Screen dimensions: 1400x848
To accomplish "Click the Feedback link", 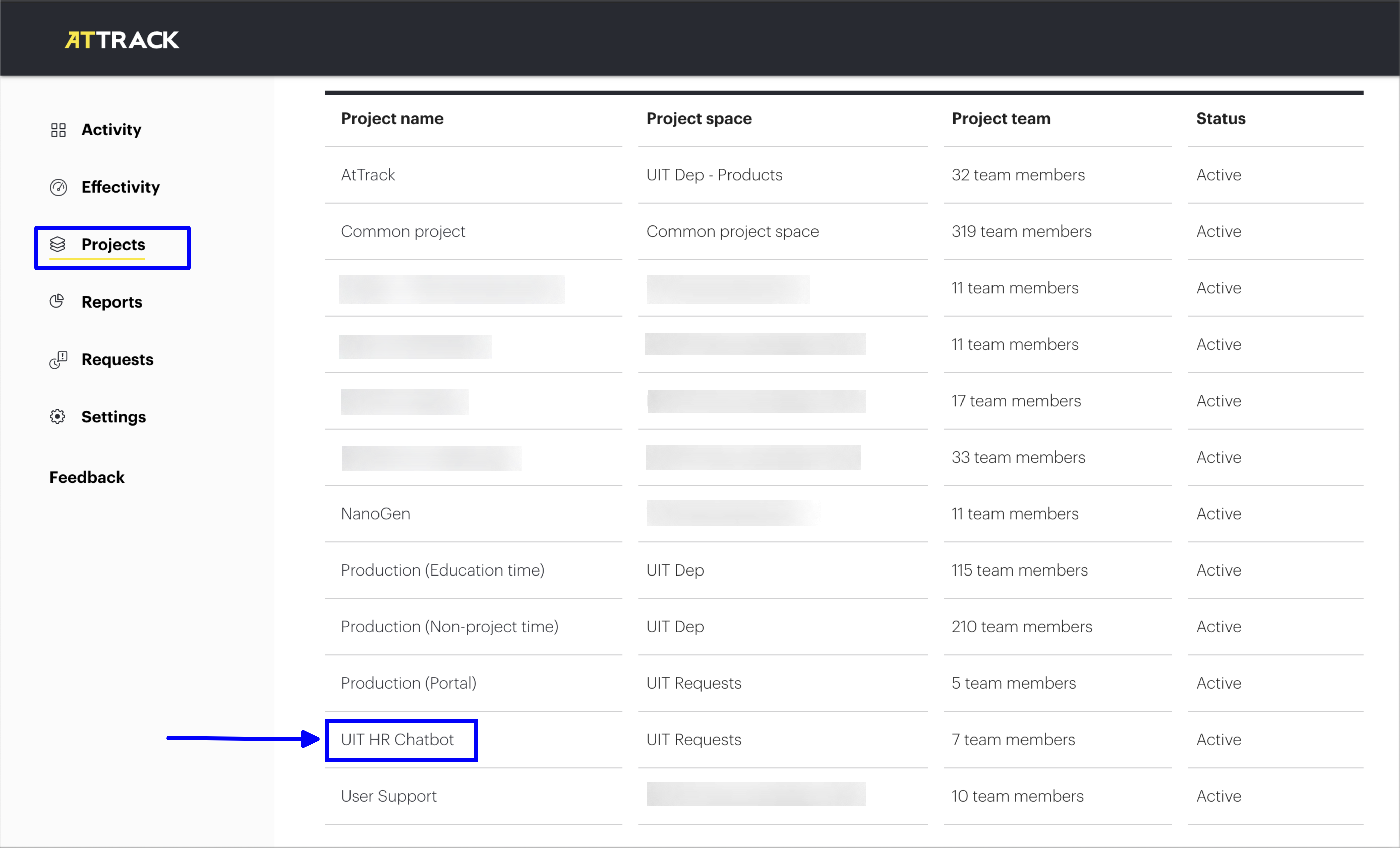I will (87, 478).
